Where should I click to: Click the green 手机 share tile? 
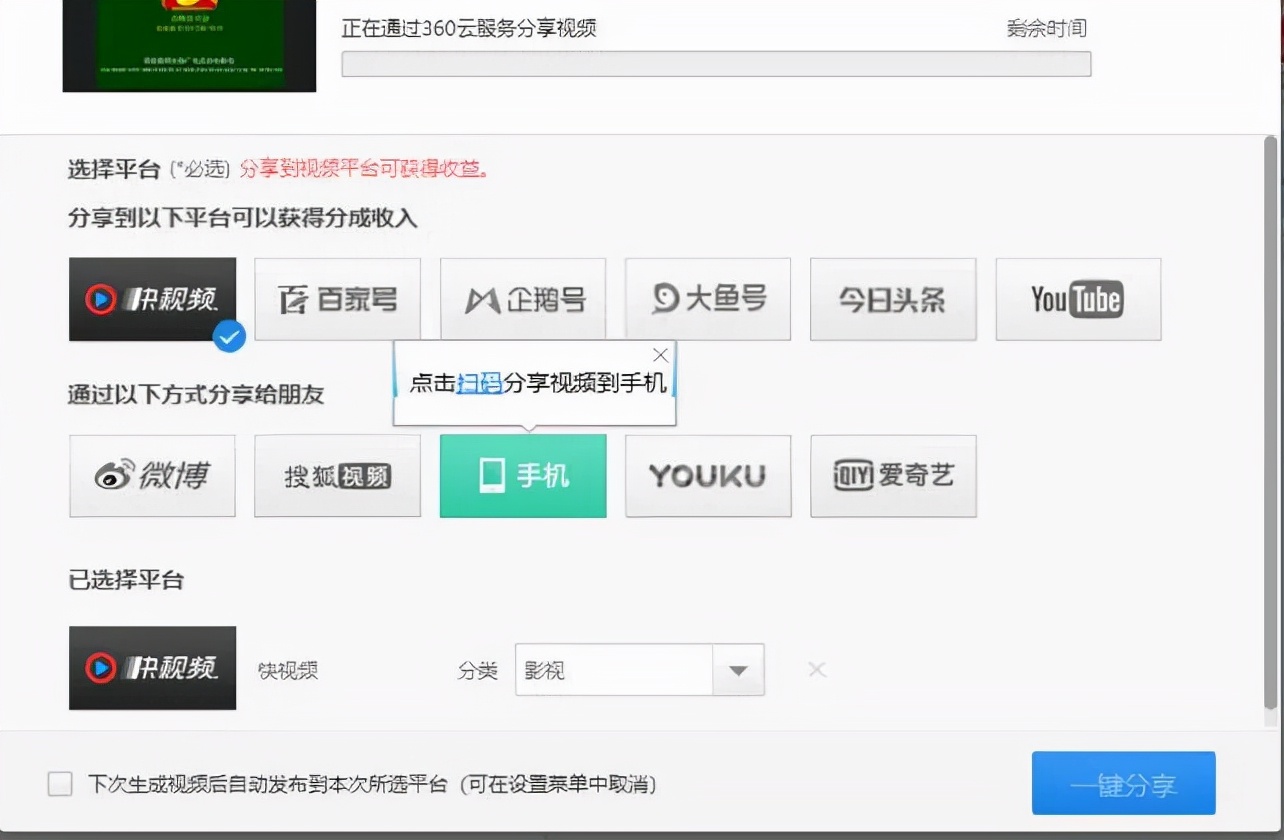(x=523, y=476)
